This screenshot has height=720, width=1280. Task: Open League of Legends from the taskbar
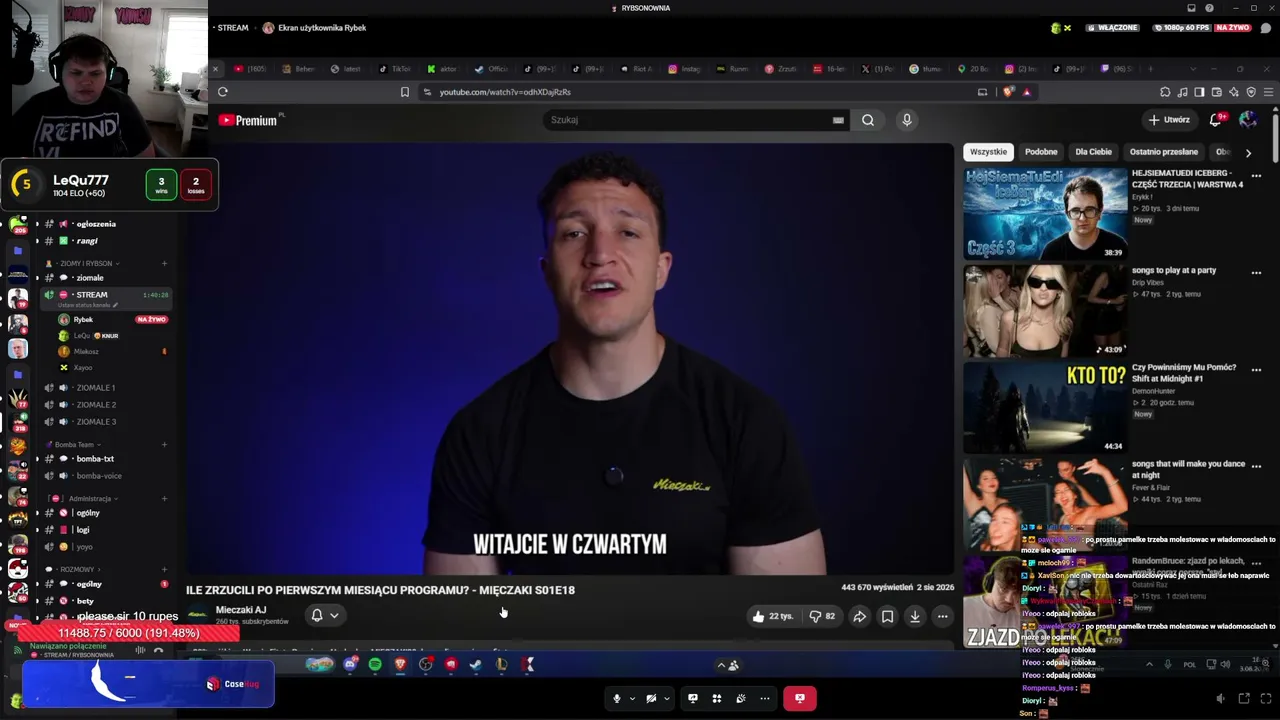pyautogui.click(x=501, y=664)
